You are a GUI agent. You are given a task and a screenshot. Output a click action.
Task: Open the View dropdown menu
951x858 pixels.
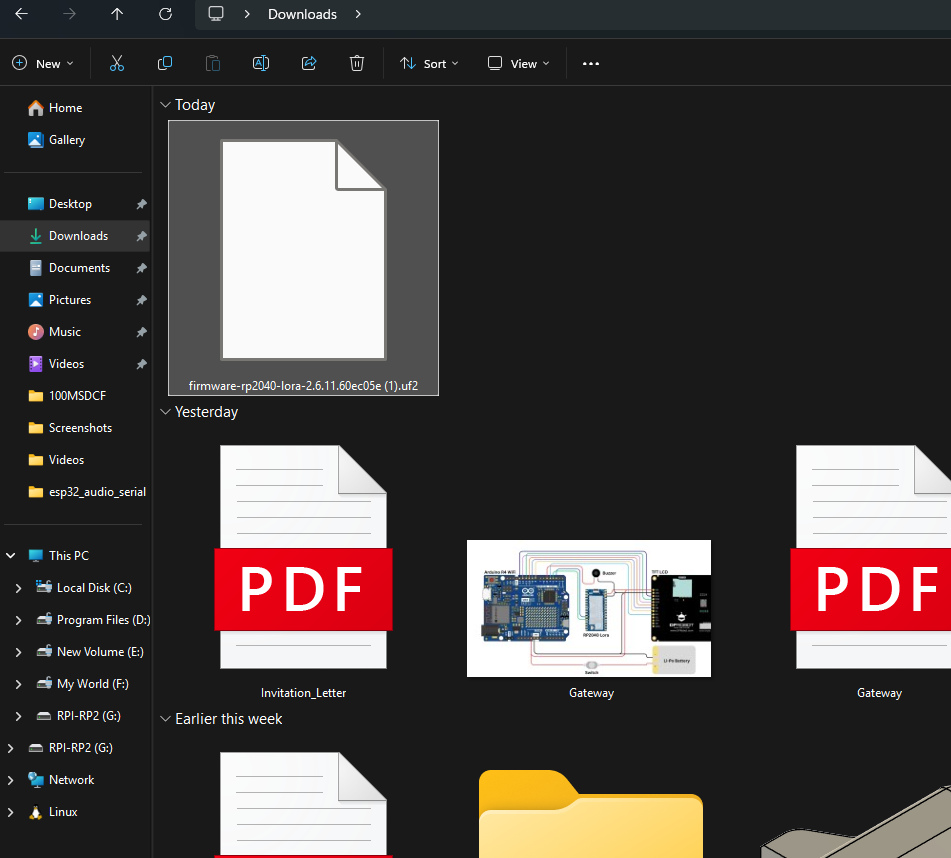[x=518, y=63]
